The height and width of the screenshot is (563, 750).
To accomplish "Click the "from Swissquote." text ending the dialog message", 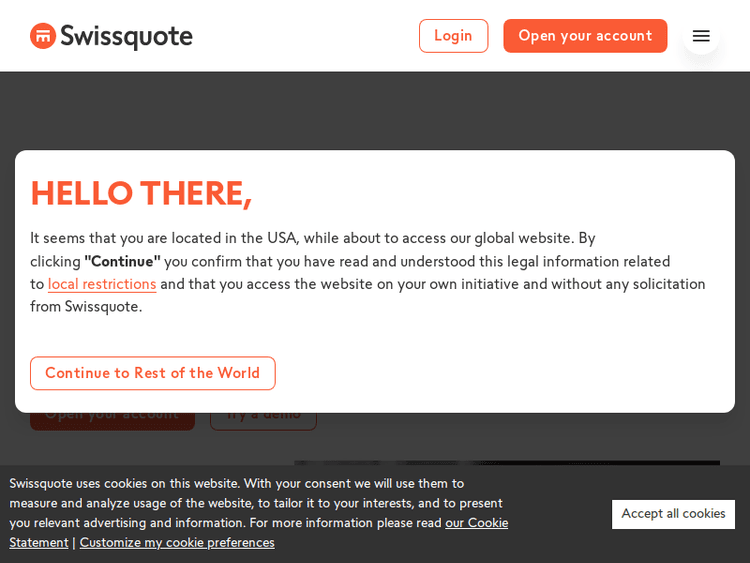I will [86, 307].
